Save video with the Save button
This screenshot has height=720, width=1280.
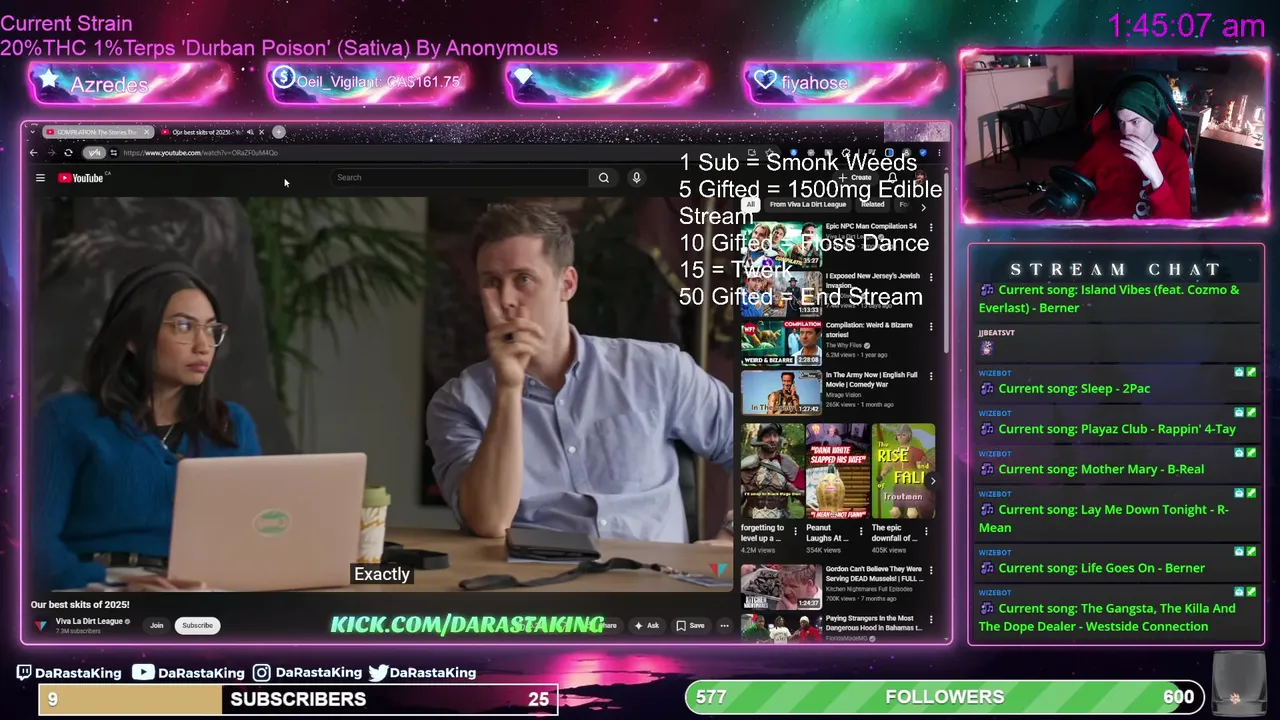click(690, 626)
